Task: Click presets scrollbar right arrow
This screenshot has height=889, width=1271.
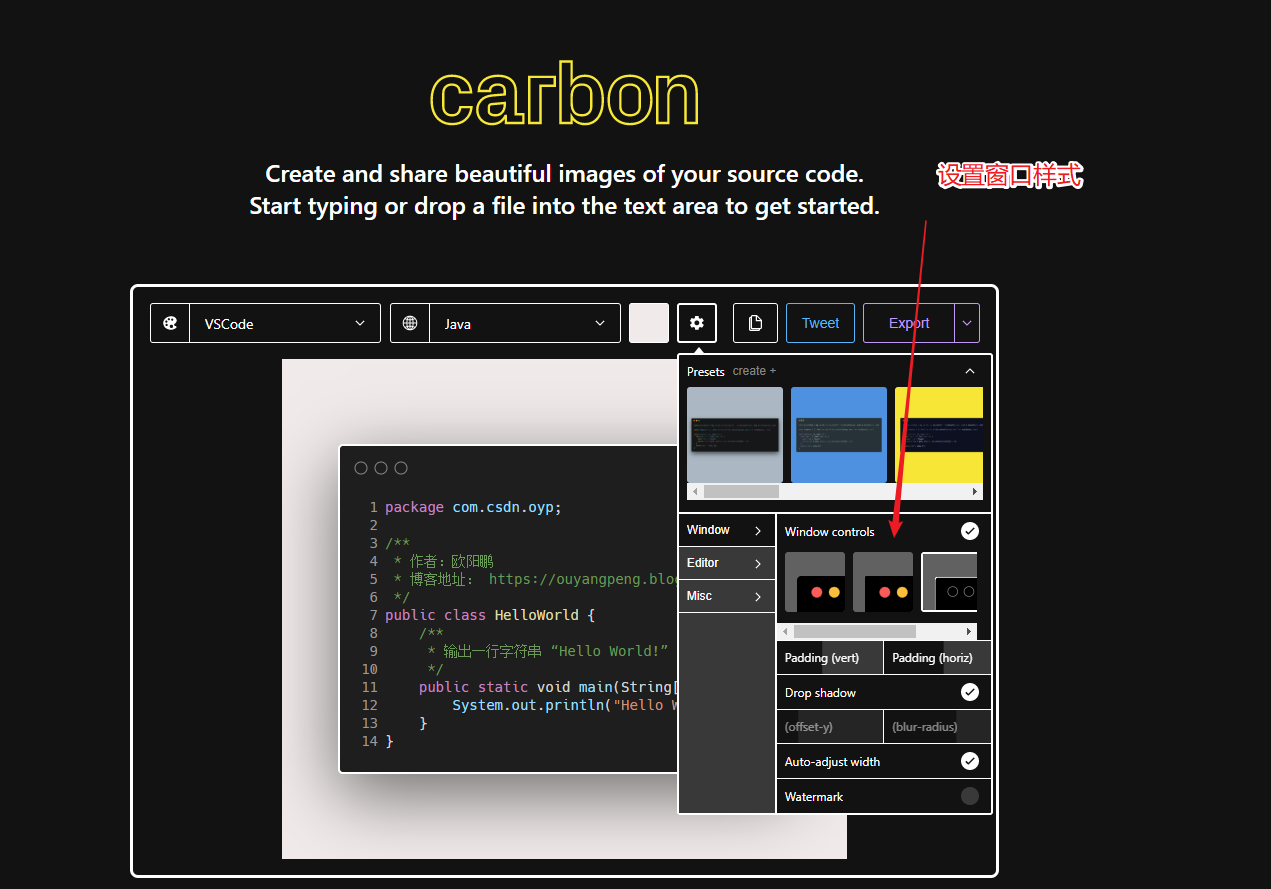Action: (975, 492)
